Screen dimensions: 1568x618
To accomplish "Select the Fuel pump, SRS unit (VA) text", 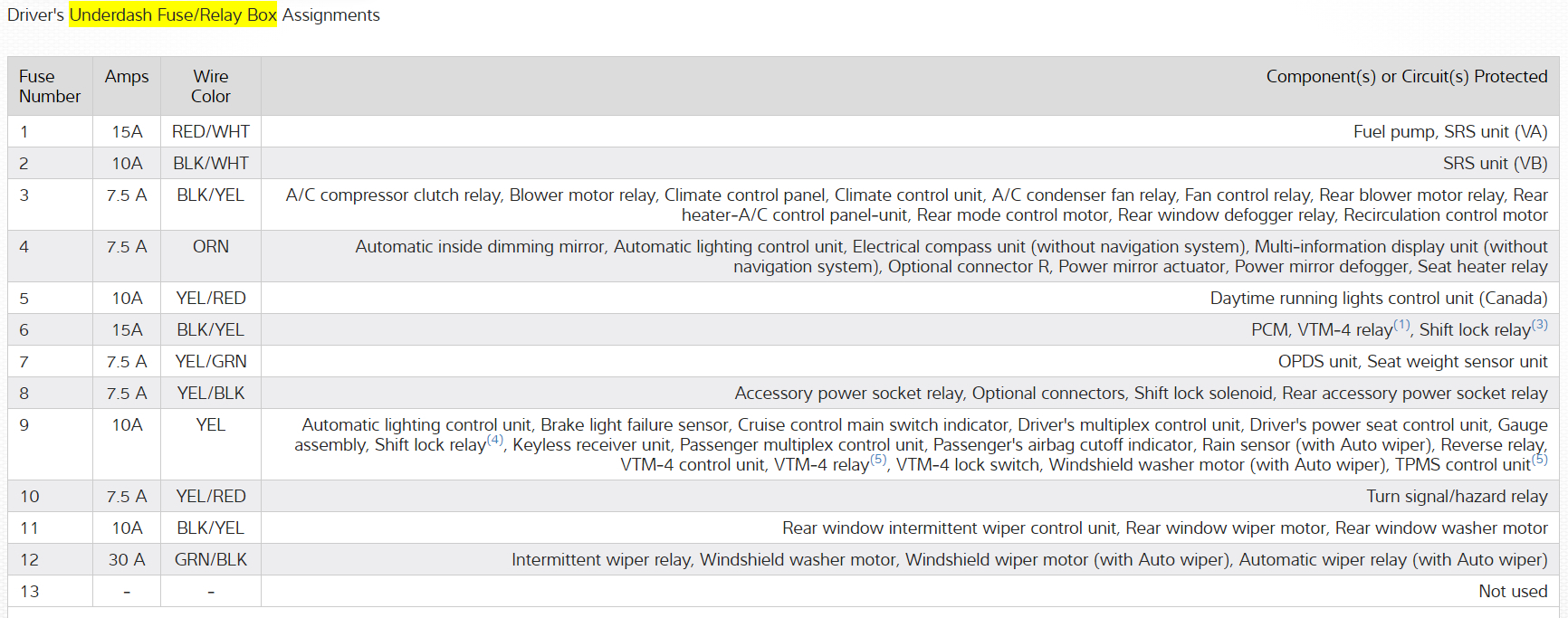I will pyautogui.click(x=1449, y=131).
